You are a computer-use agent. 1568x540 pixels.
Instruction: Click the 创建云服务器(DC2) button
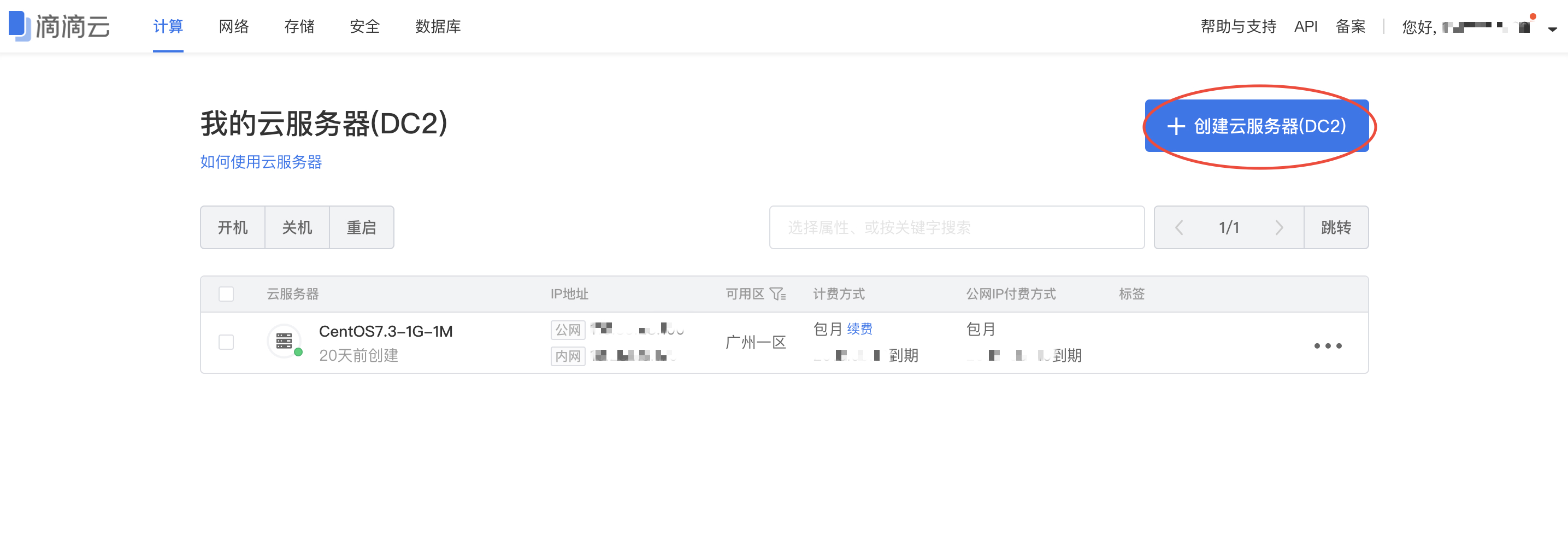pyautogui.click(x=1255, y=127)
